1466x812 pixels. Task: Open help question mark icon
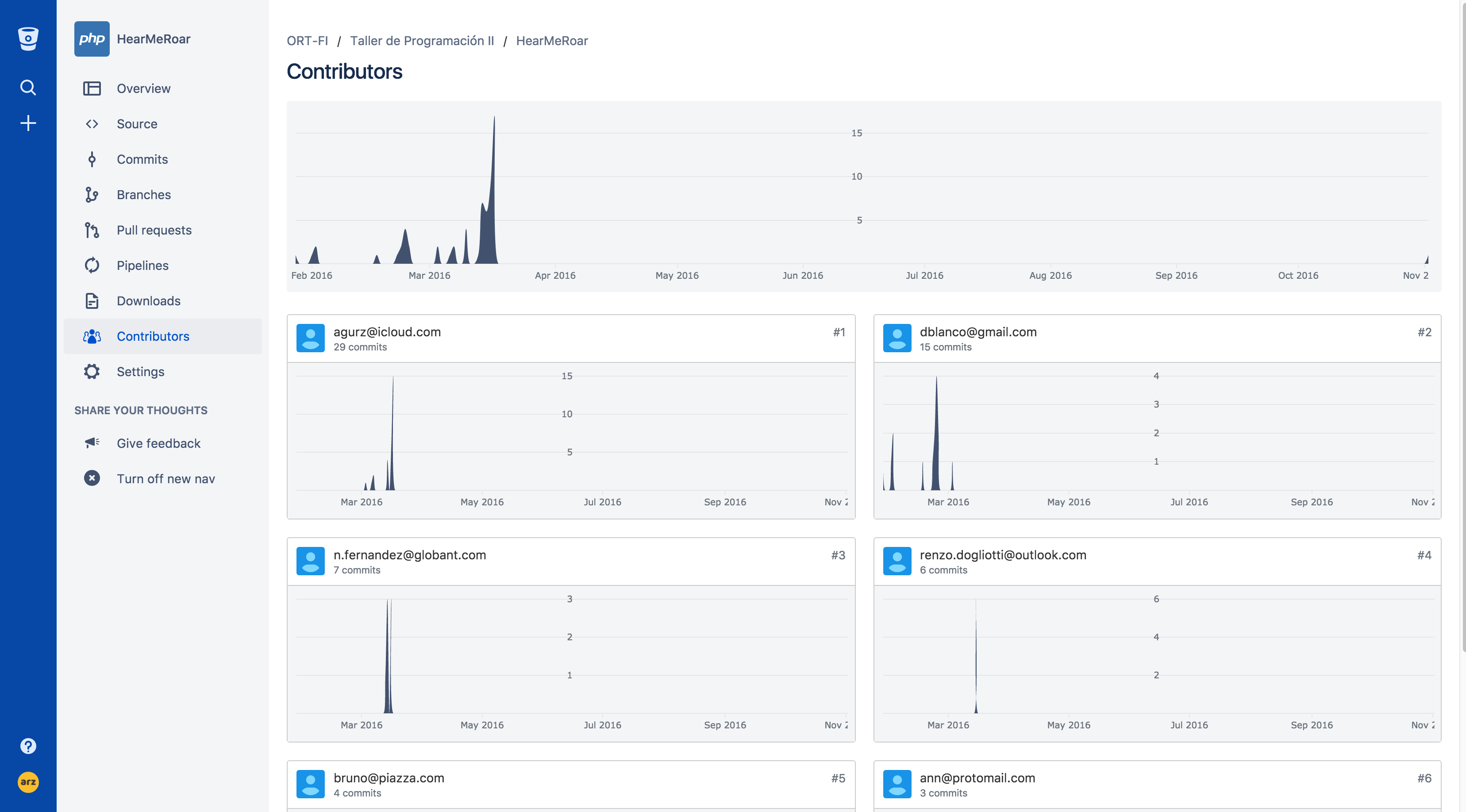pos(28,746)
